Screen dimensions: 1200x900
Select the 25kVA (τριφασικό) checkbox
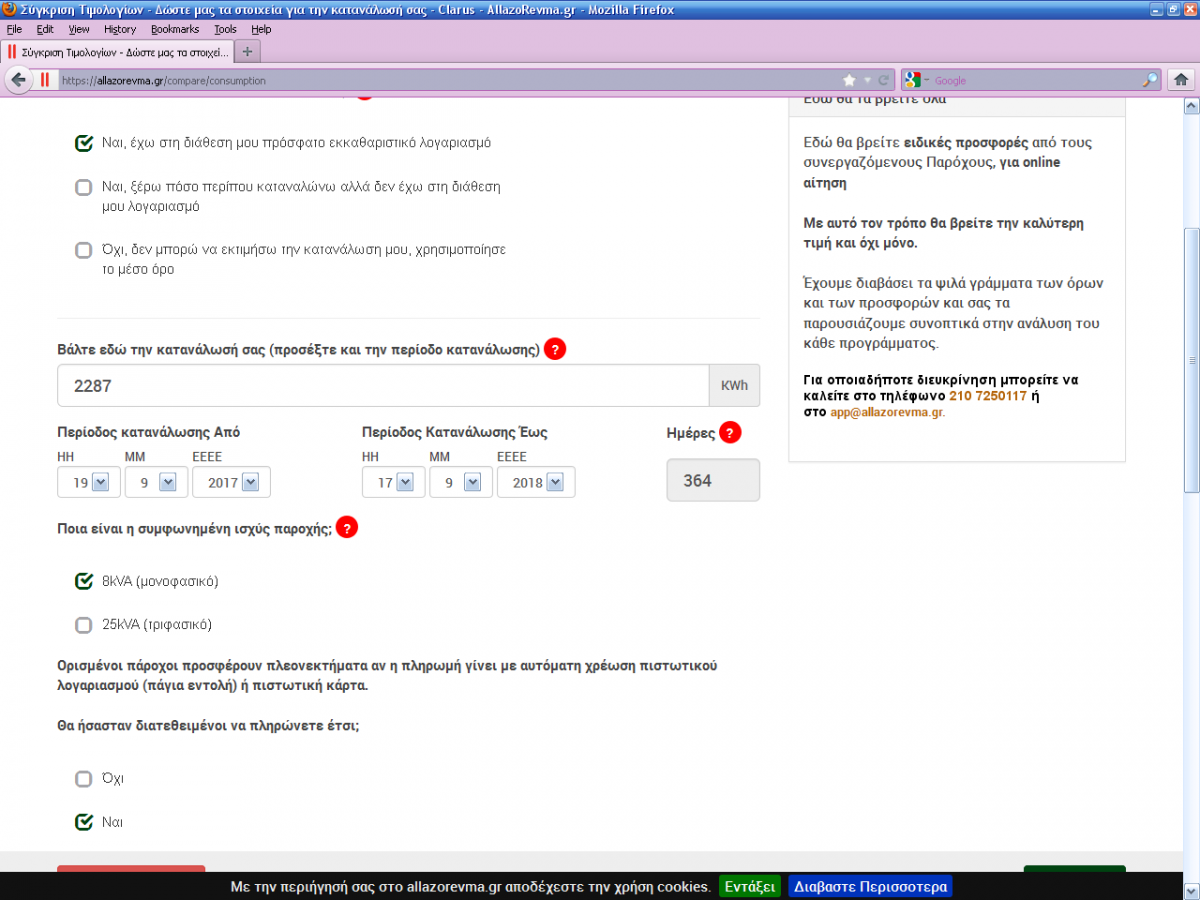coord(84,625)
